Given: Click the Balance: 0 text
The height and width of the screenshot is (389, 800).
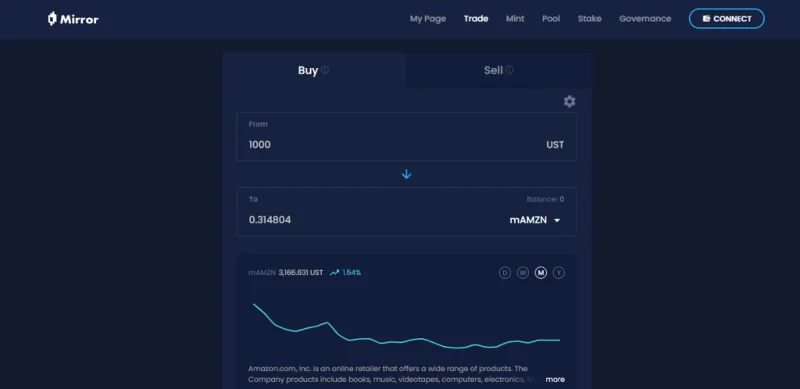Looking at the screenshot, I should [x=545, y=200].
